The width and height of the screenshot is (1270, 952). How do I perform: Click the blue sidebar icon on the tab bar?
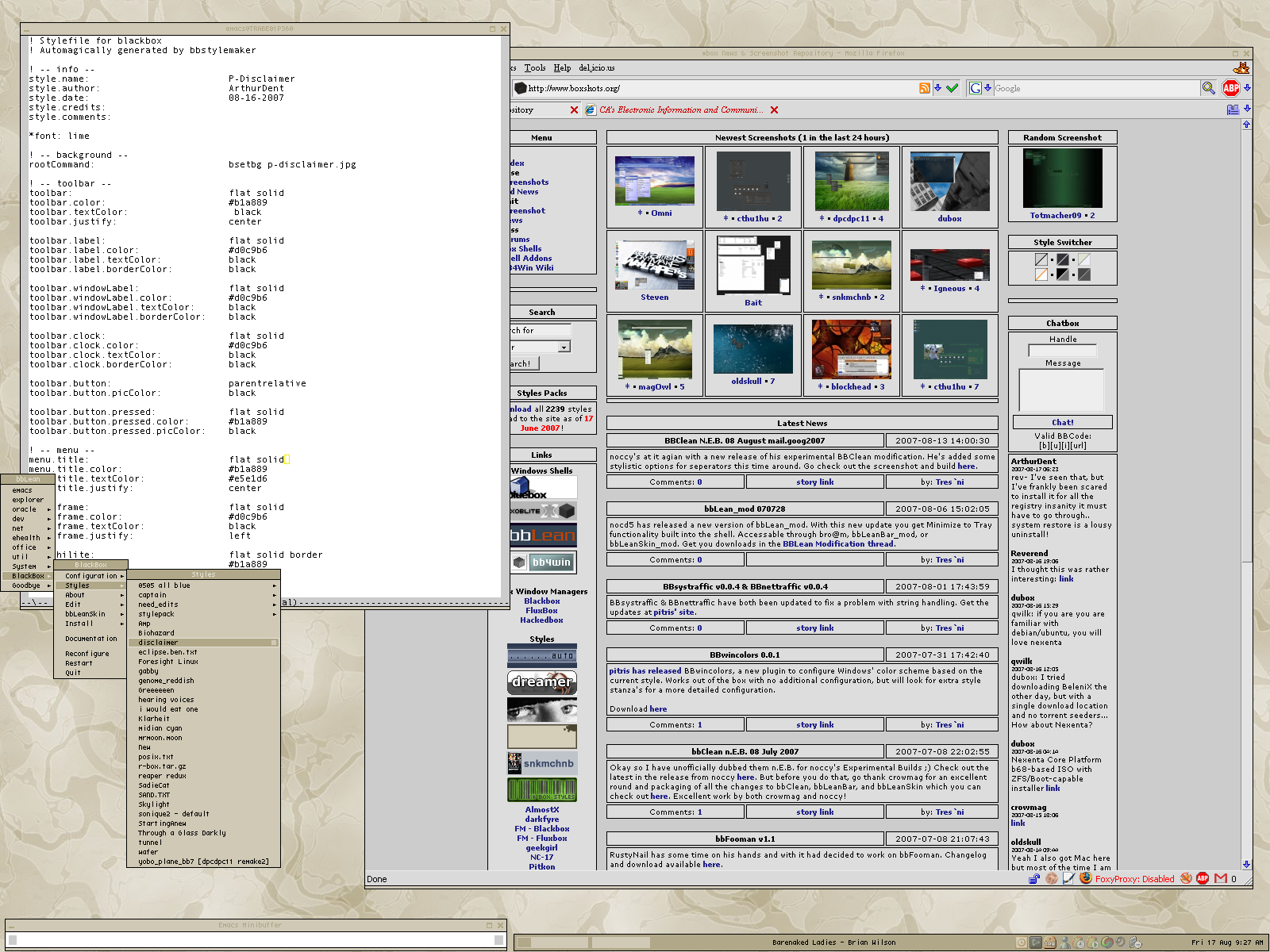point(1233,109)
